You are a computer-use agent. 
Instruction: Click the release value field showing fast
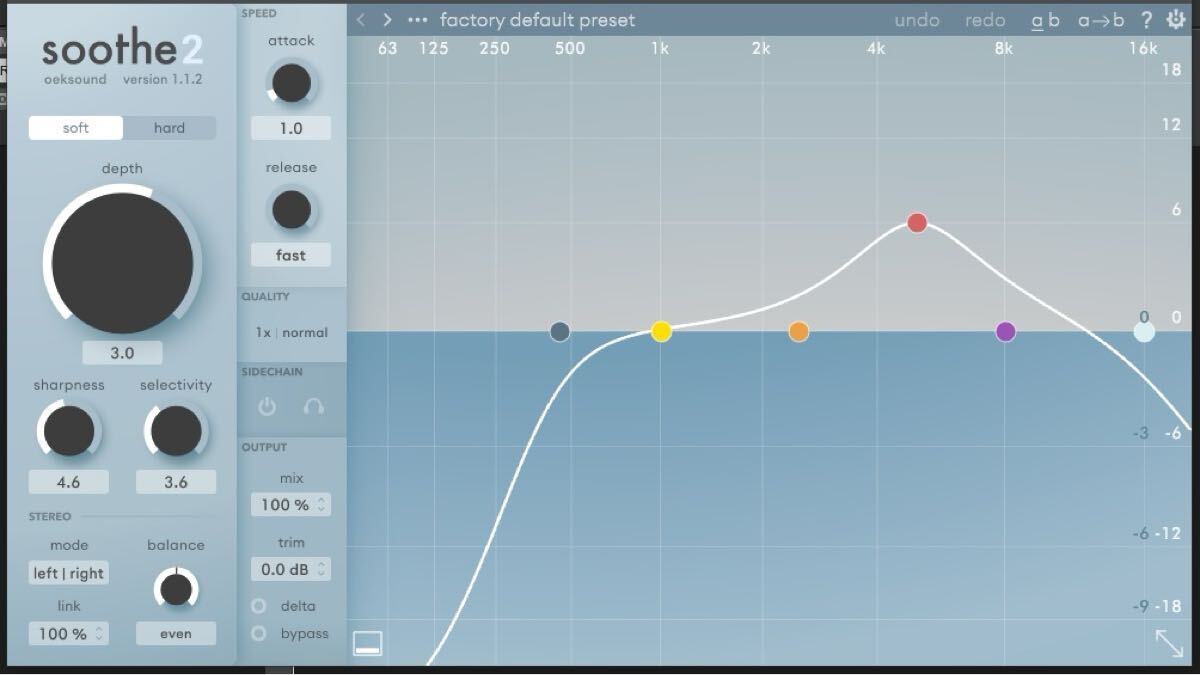tap(291, 255)
